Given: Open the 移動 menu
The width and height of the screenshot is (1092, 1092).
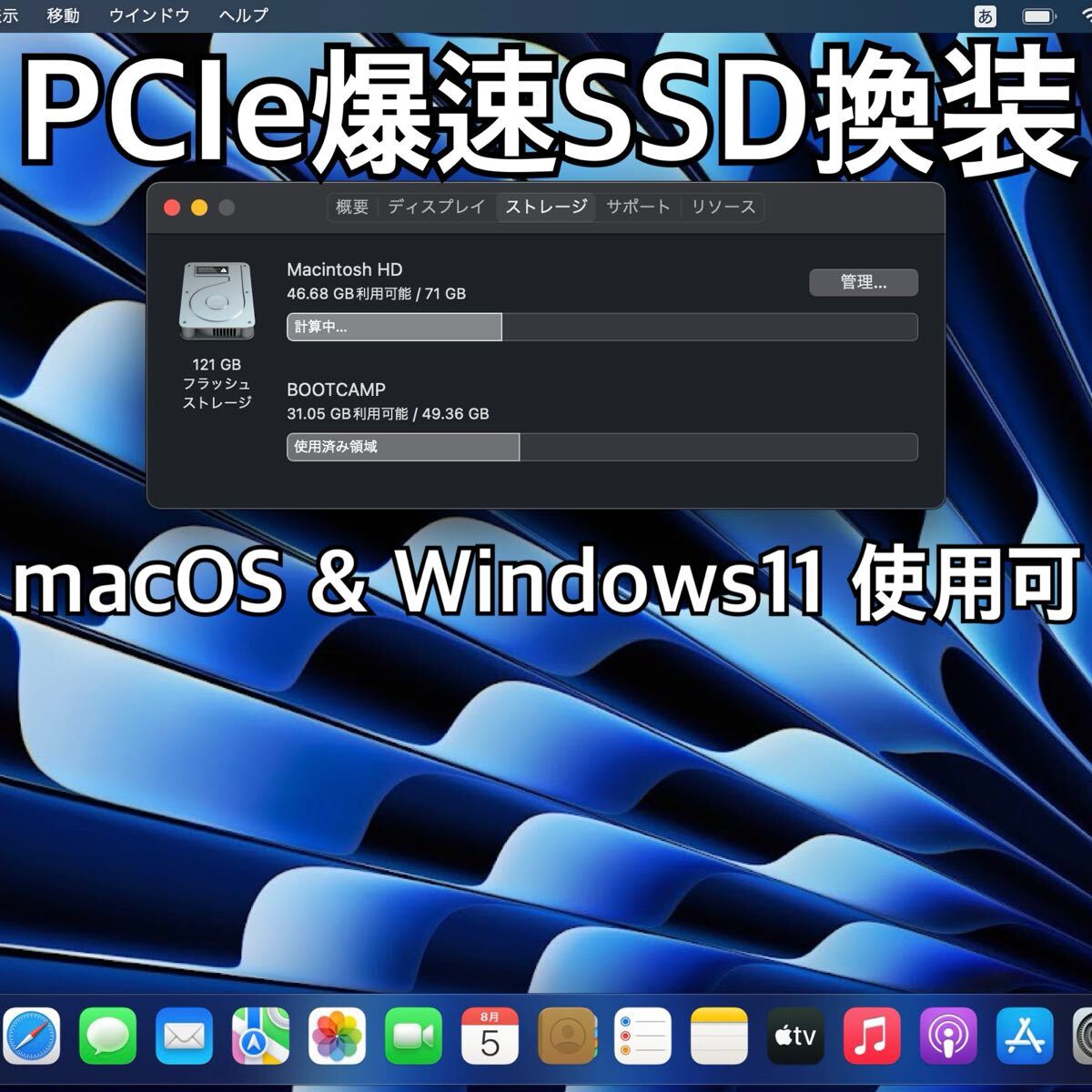Looking at the screenshot, I should point(63,15).
